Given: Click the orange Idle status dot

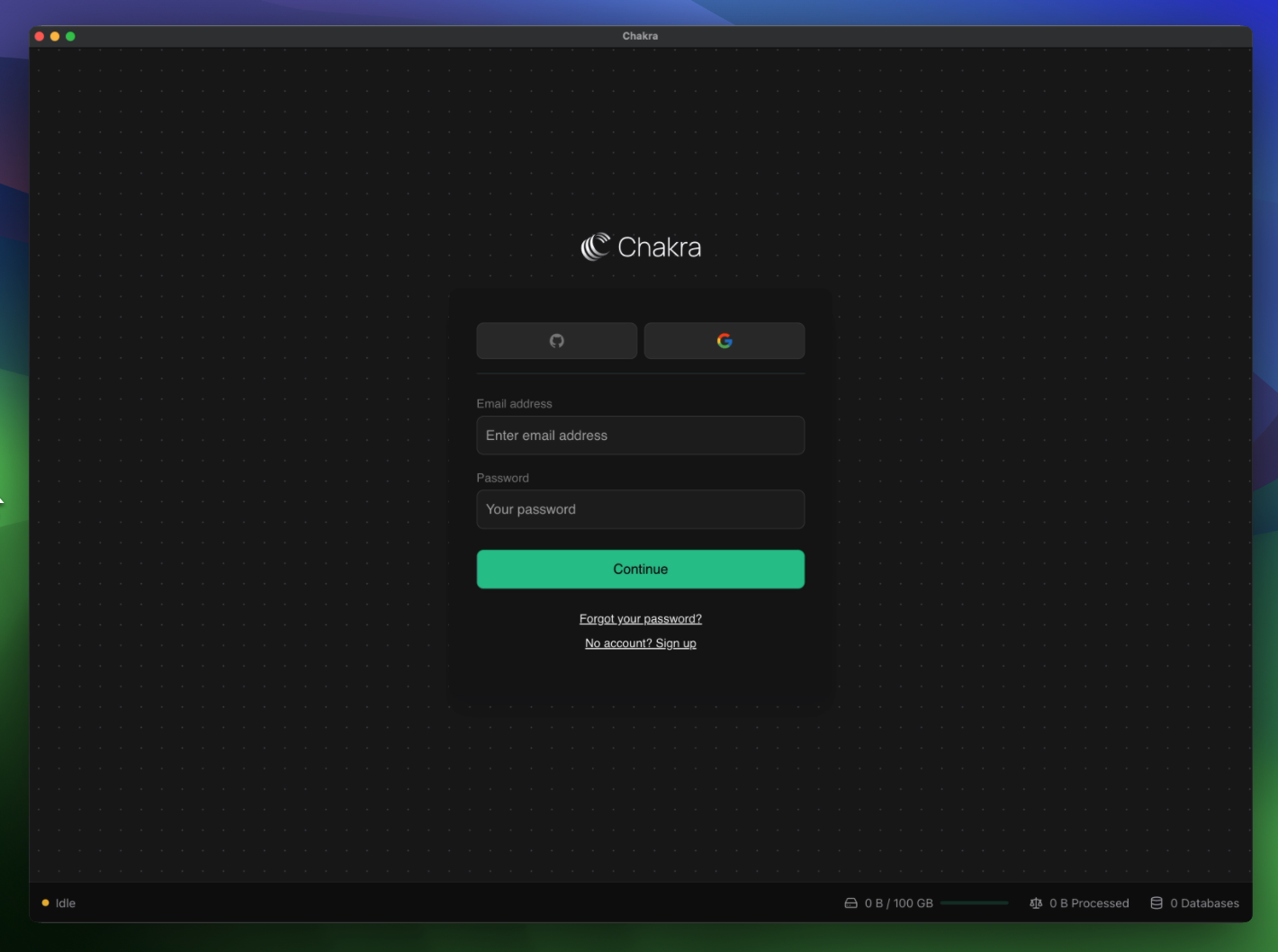Looking at the screenshot, I should (45, 903).
